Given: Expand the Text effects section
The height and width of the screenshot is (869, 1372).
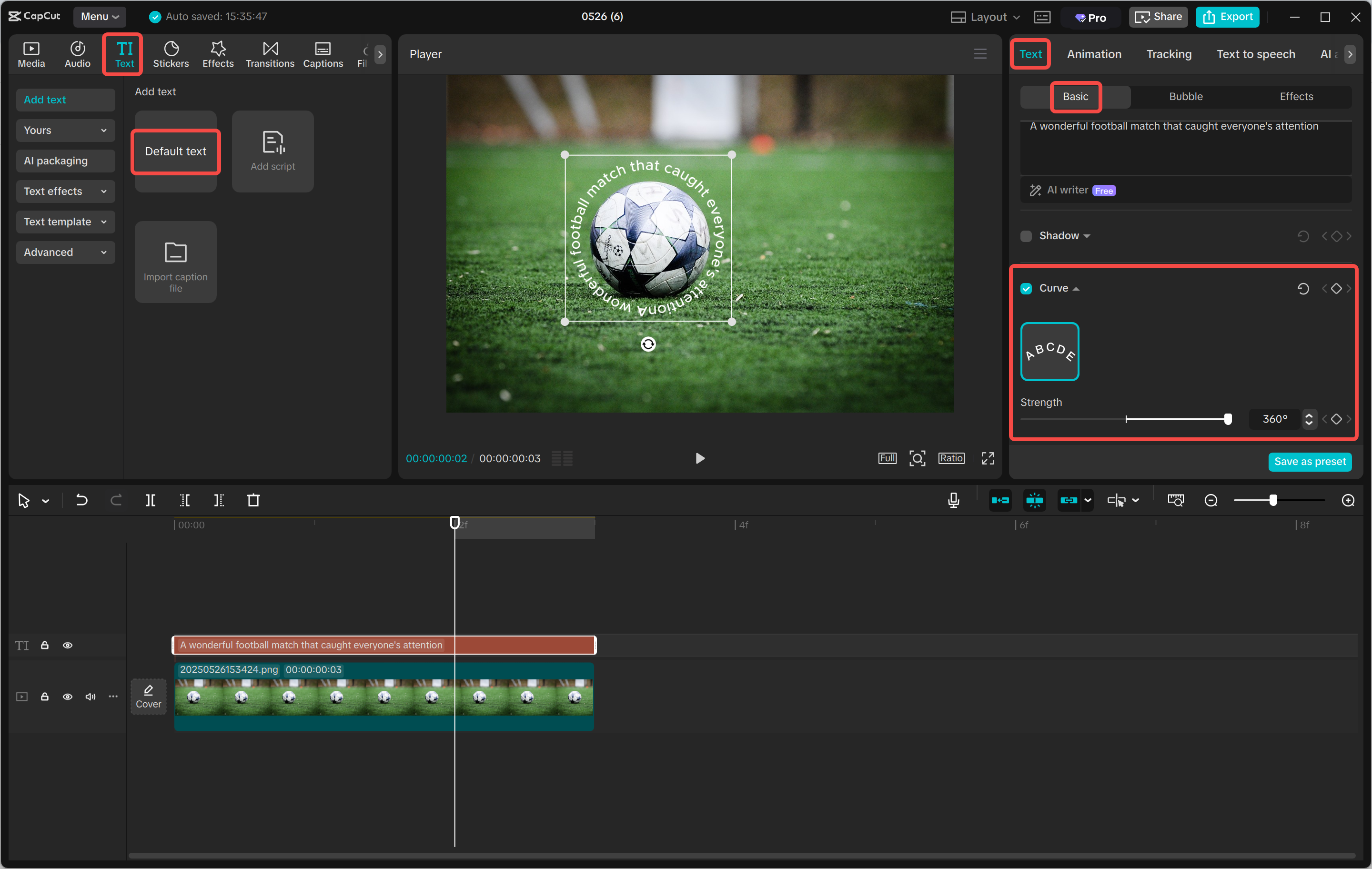Looking at the screenshot, I should click(65, 191).
